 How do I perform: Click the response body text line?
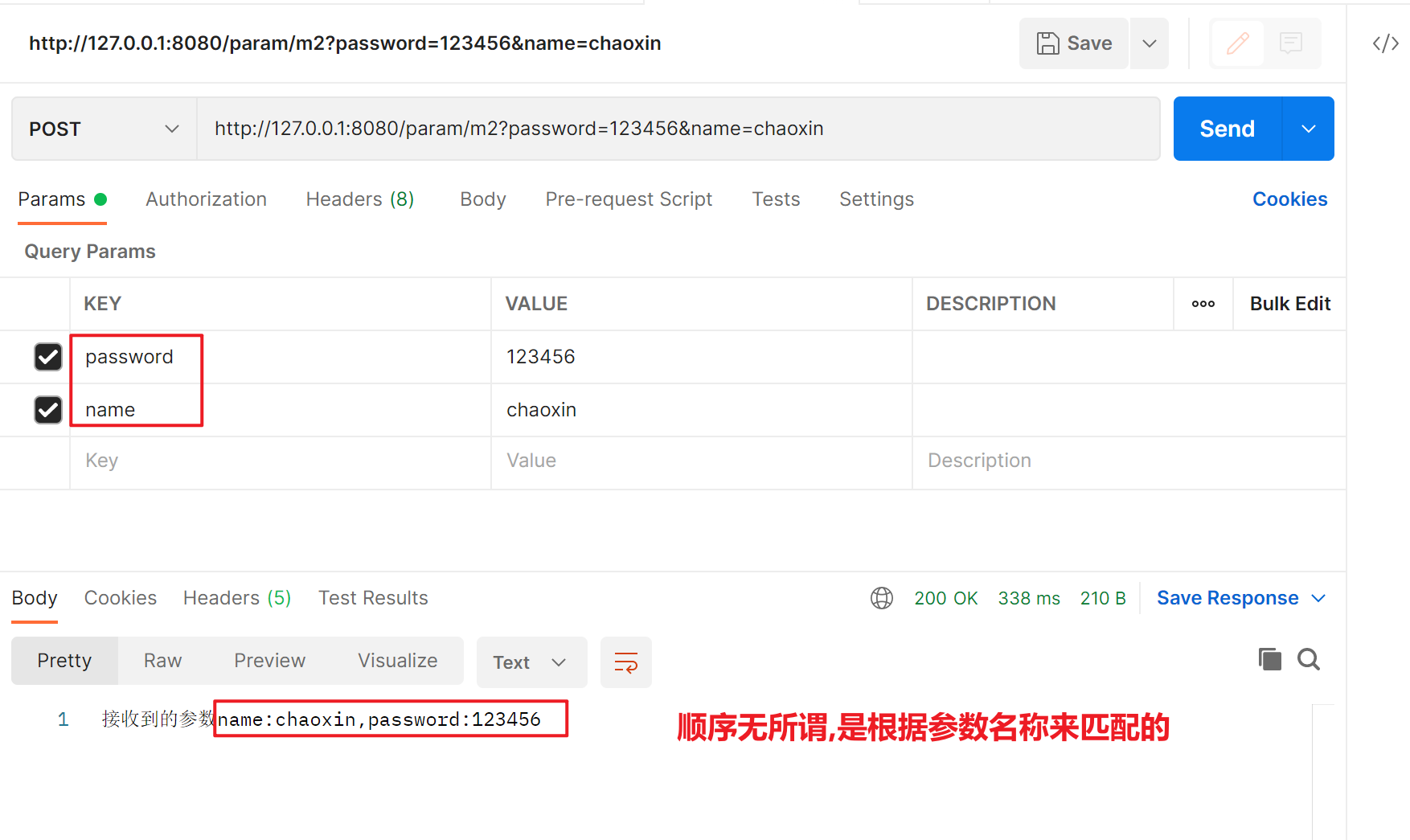(x=322, y=719)
